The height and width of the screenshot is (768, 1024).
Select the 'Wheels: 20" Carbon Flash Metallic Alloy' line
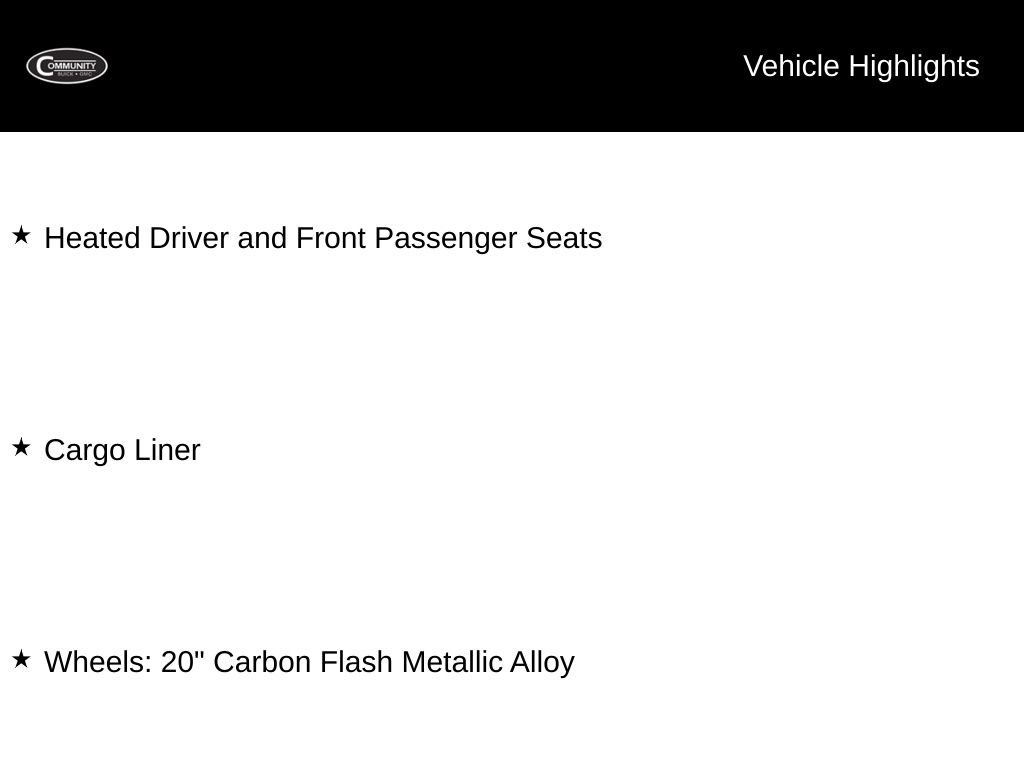[x=310, y=662]
